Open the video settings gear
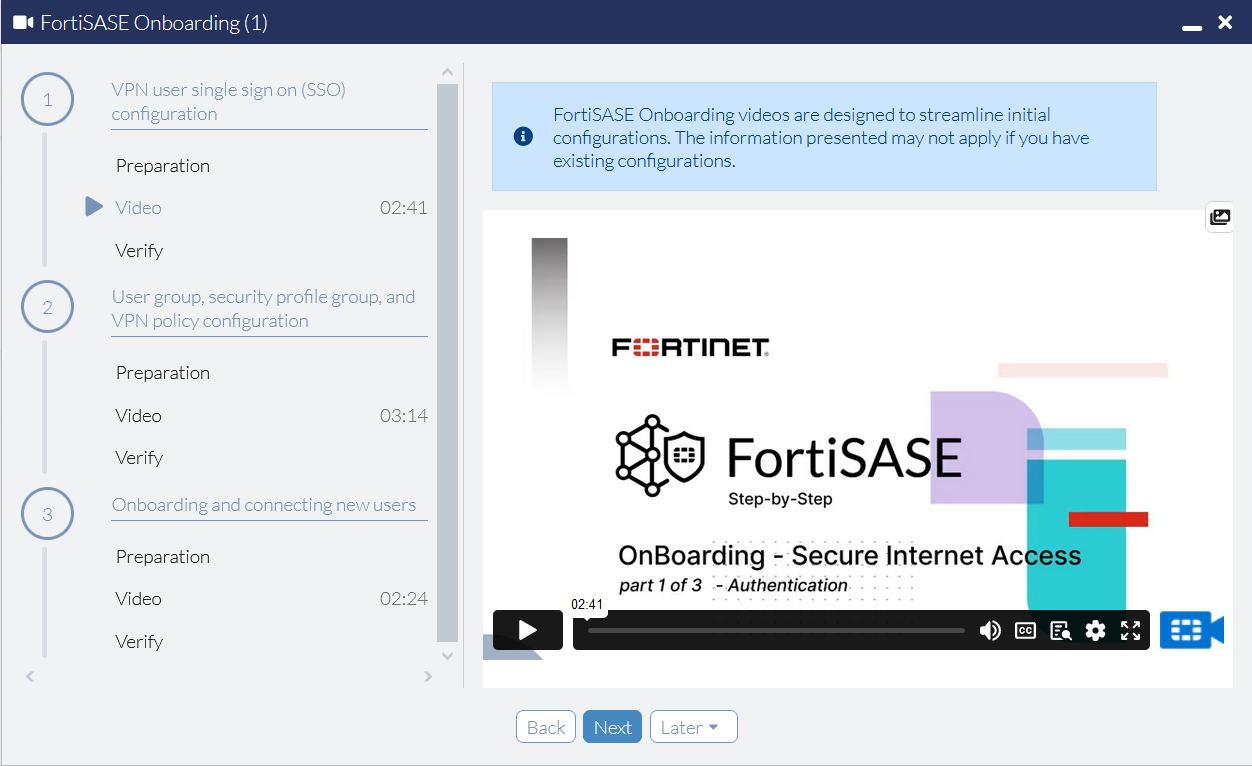This screenshot has height=766, width=1252. tap(1096, 630)
